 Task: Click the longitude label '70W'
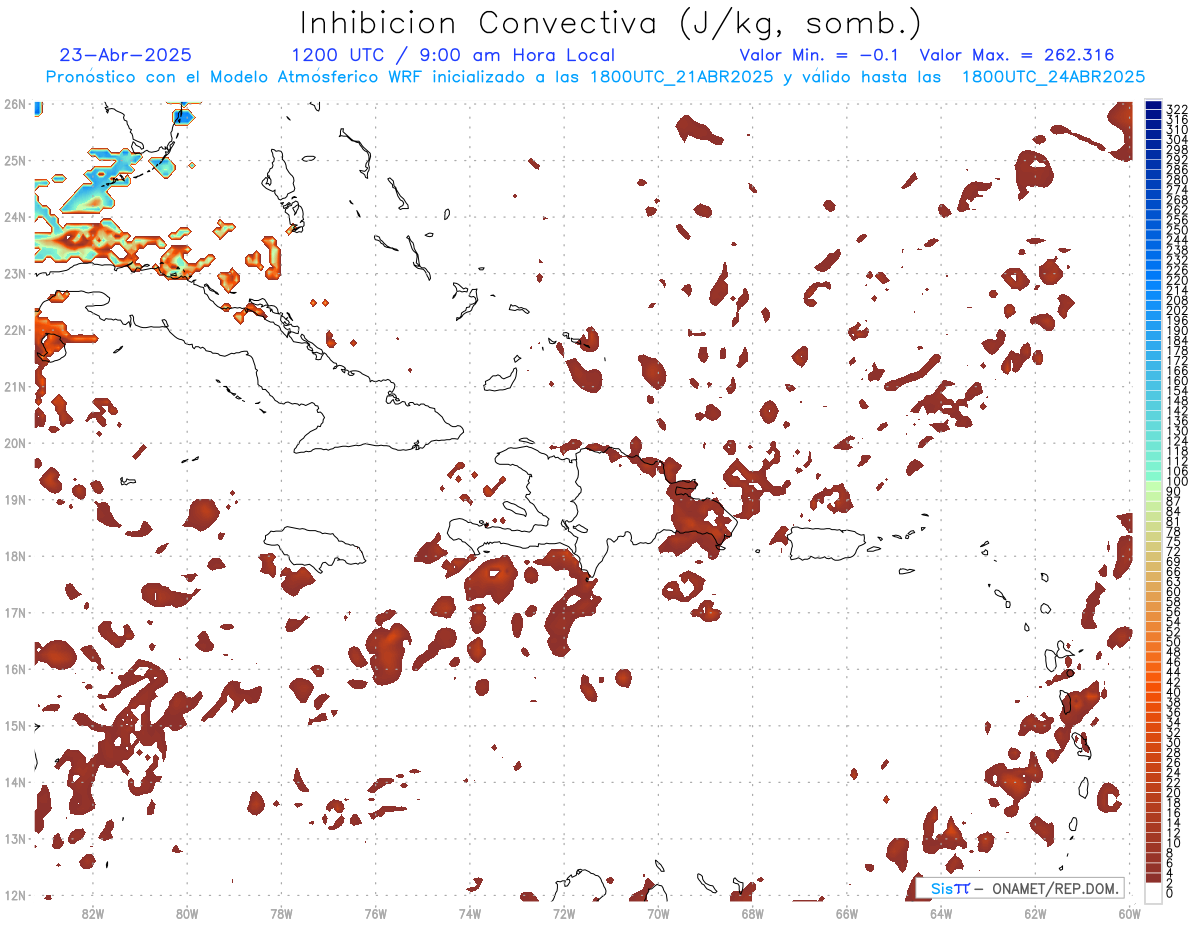(658, 913)
